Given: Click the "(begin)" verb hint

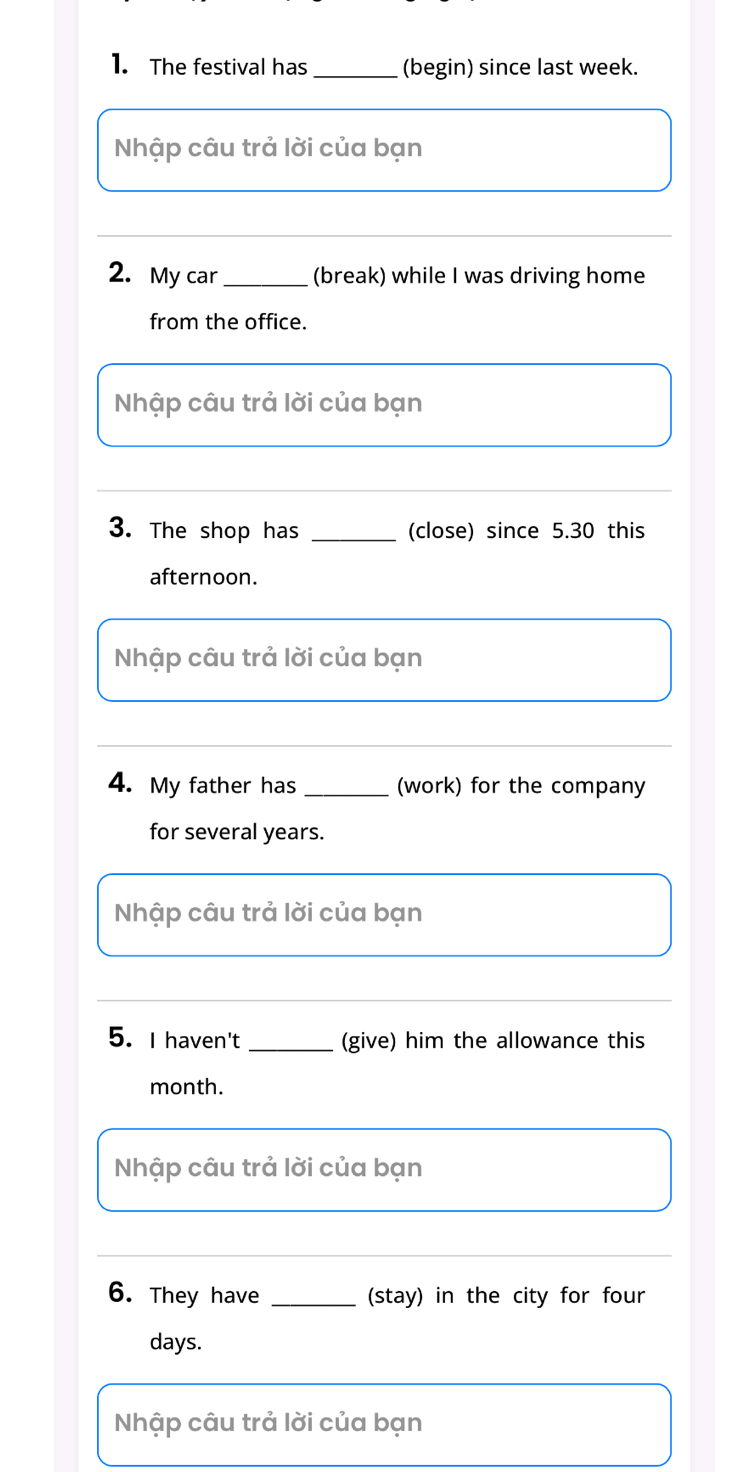Looking at the screenshot, I should (x=437, y=68).
